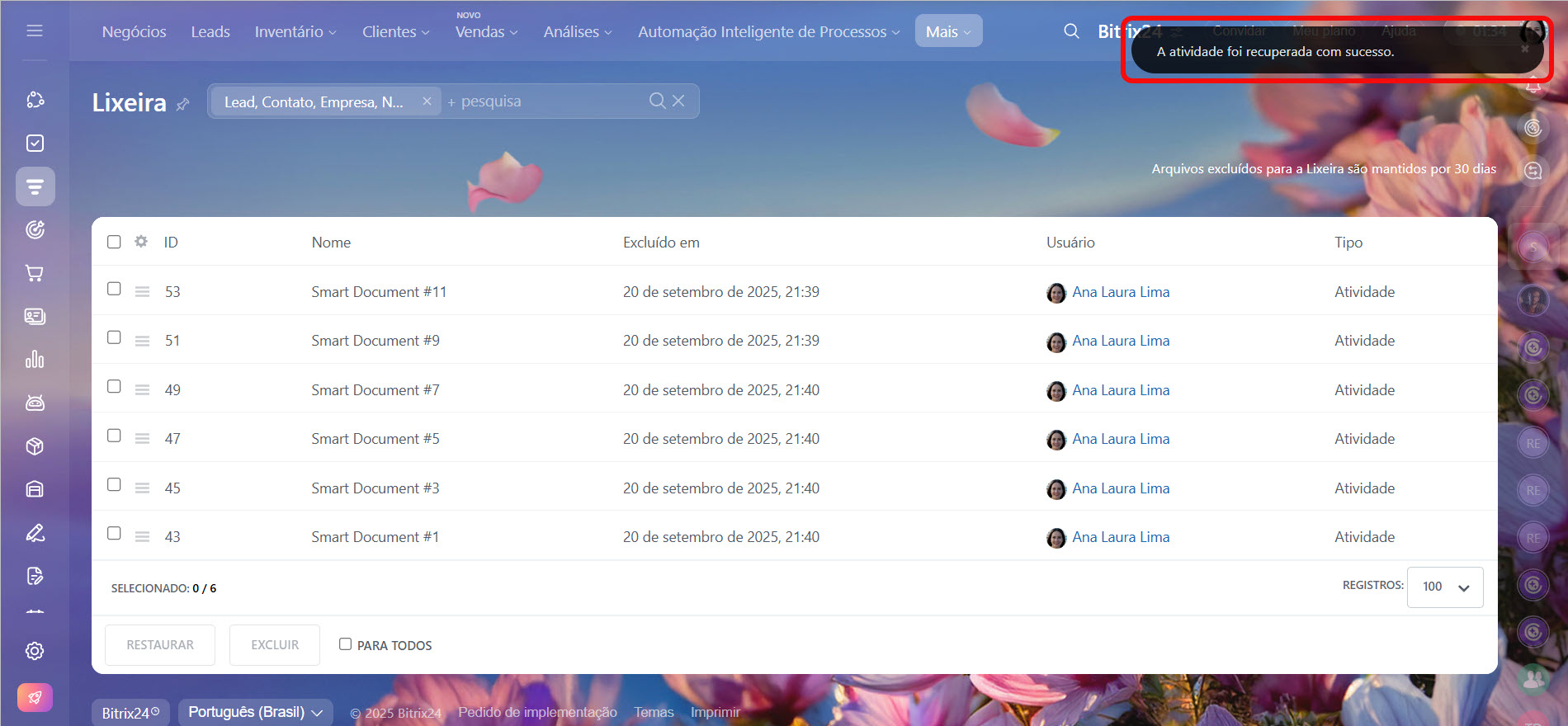Click the settings gear in left sidebar
1568x726 pixels.
[x=35, y=651]
